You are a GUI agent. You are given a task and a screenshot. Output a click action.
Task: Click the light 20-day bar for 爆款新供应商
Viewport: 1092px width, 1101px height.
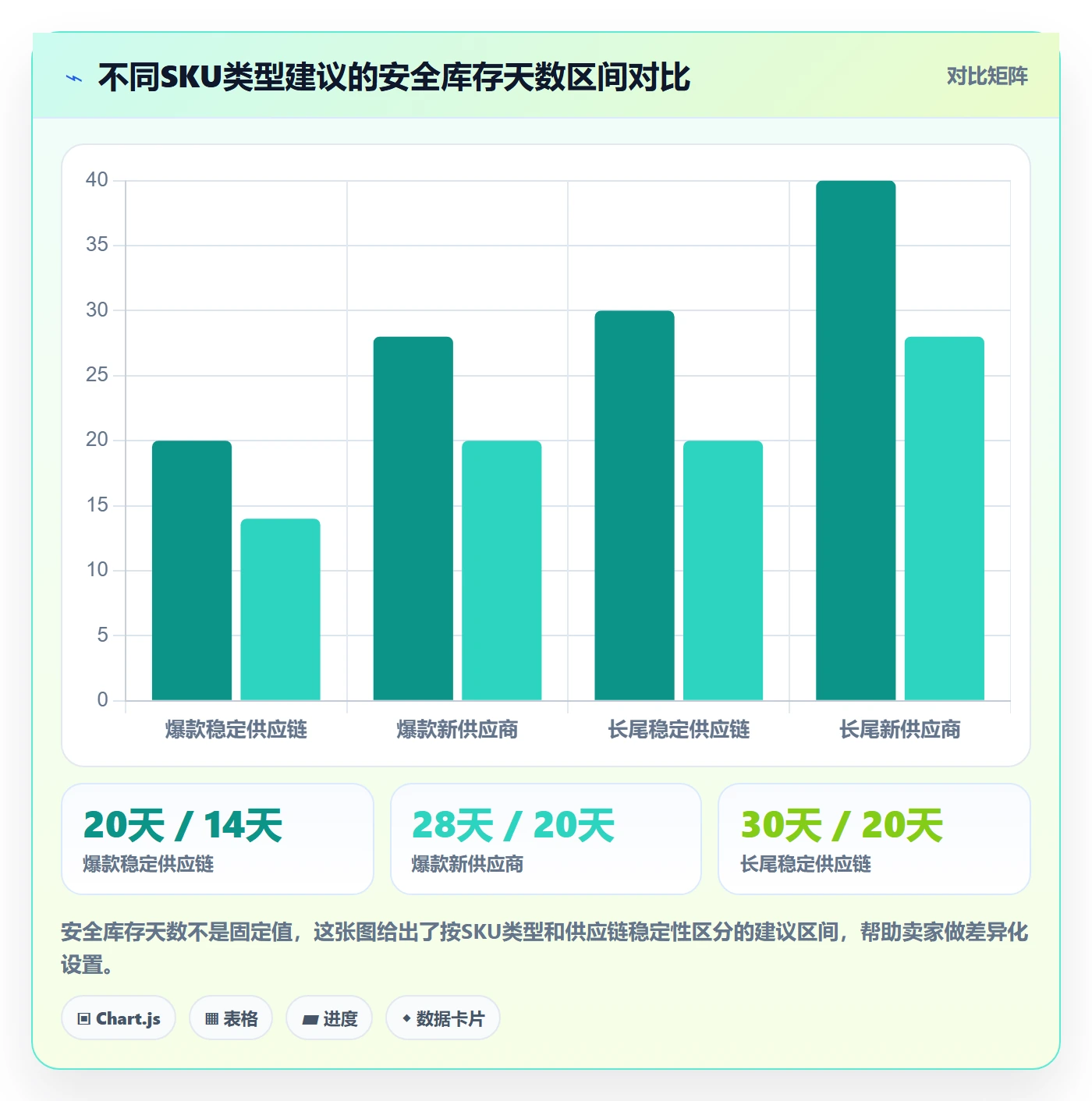pyautogui.click(x=502, y=571)
